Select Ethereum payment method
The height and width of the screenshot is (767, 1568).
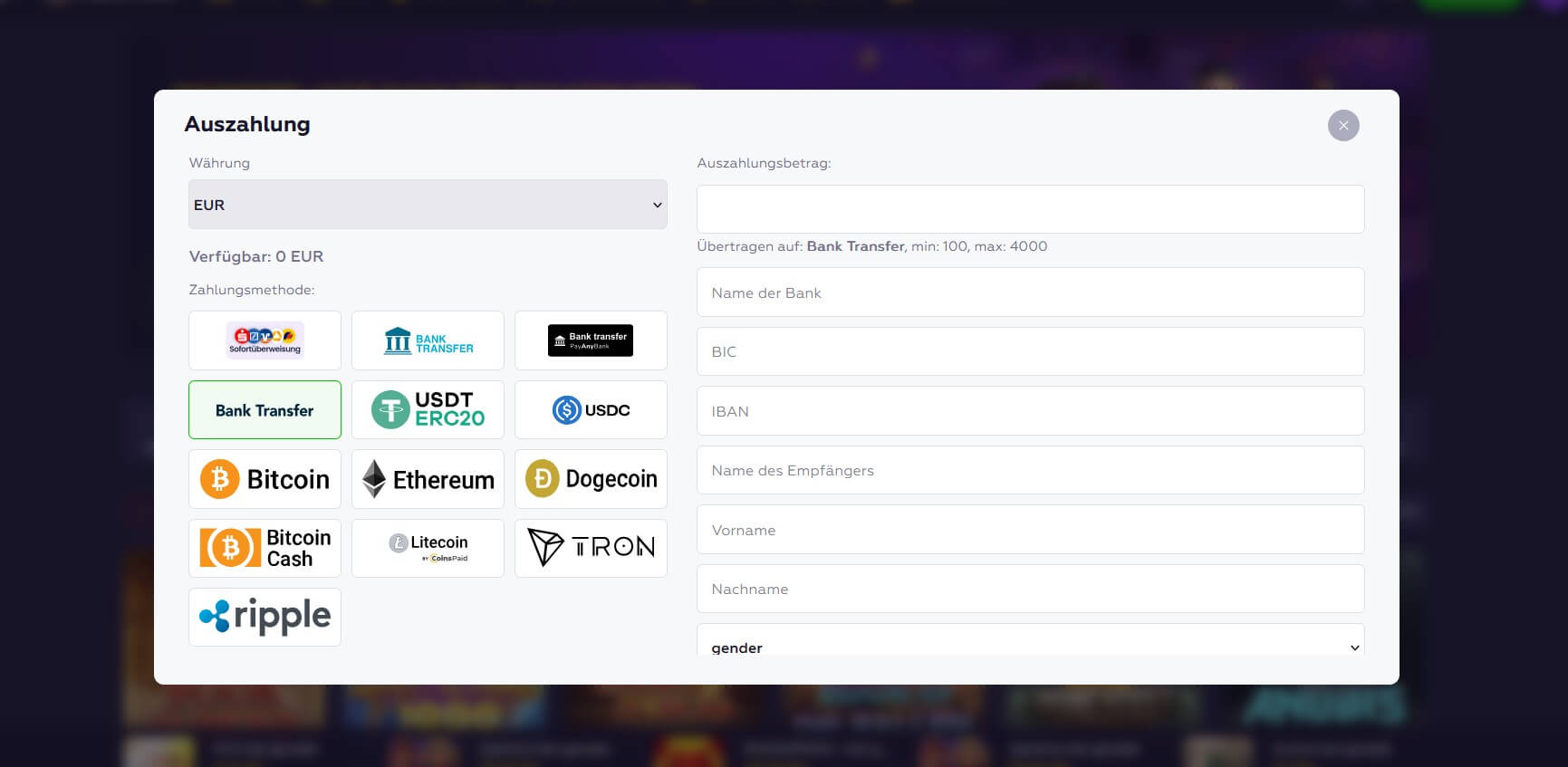428,479
